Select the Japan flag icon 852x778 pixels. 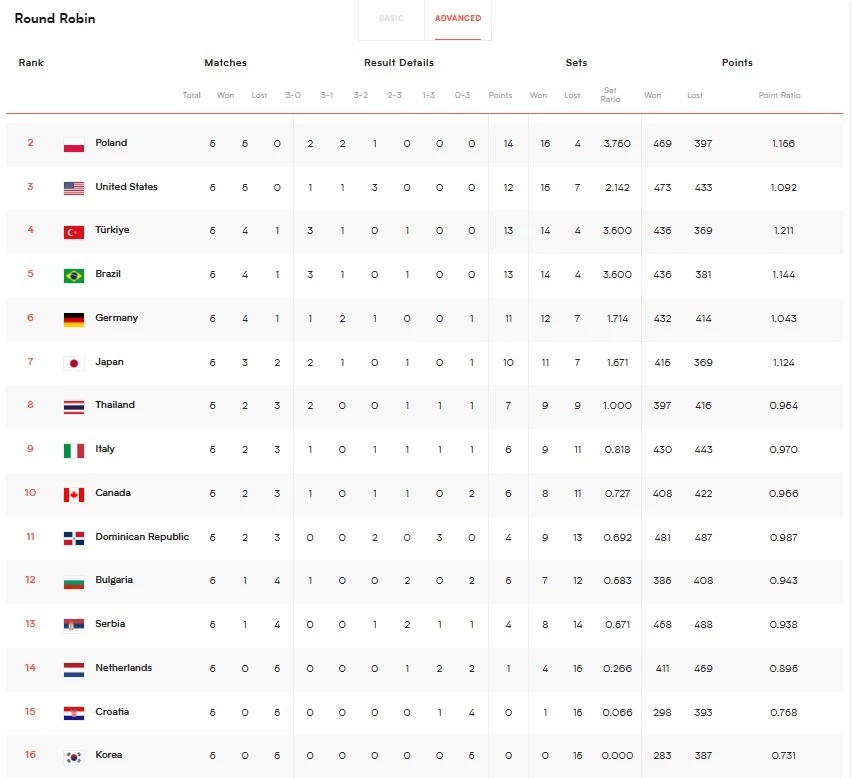[x=73, y=362]
